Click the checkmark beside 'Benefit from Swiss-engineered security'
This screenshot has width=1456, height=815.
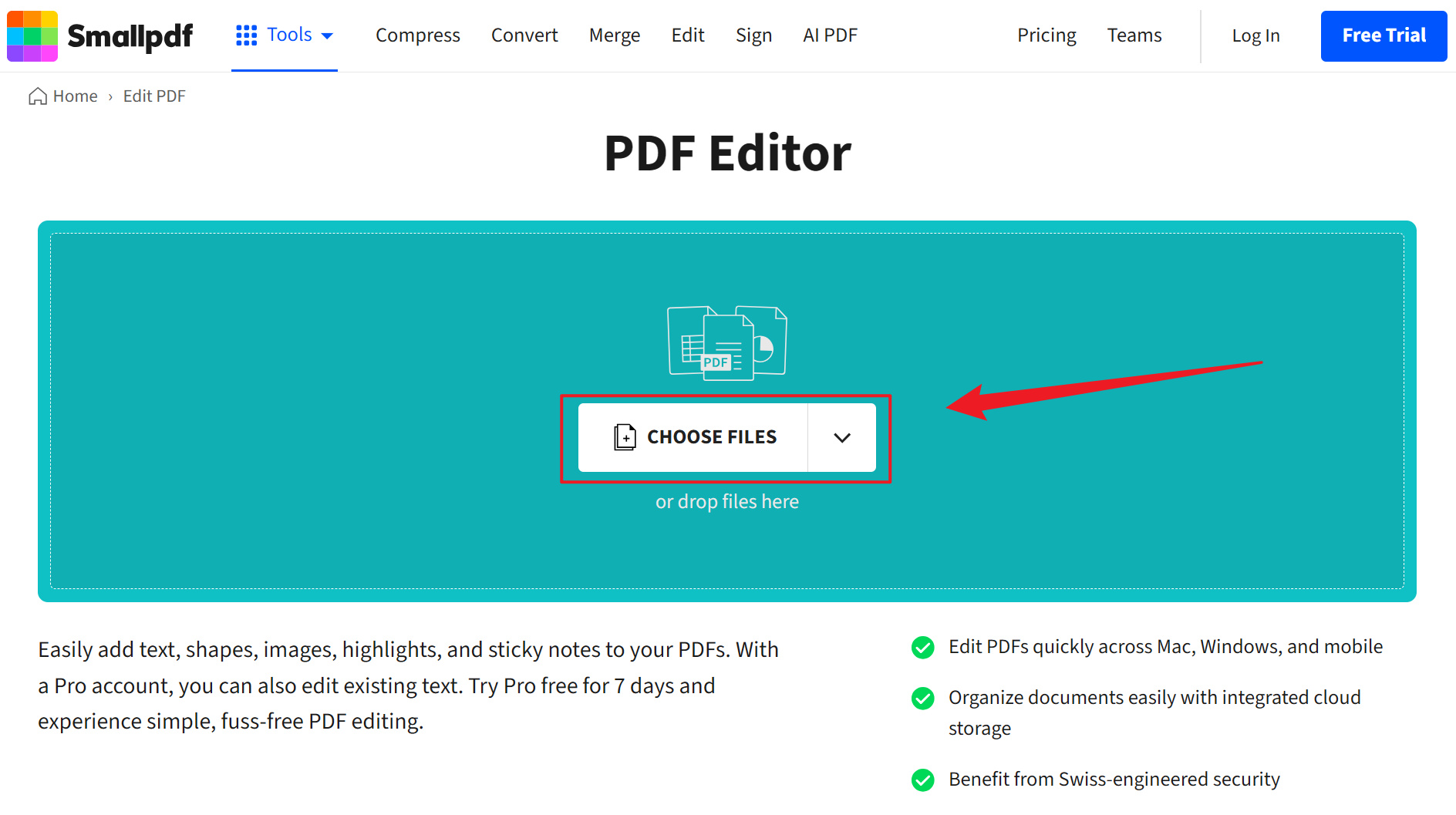(x=923, y=780)
